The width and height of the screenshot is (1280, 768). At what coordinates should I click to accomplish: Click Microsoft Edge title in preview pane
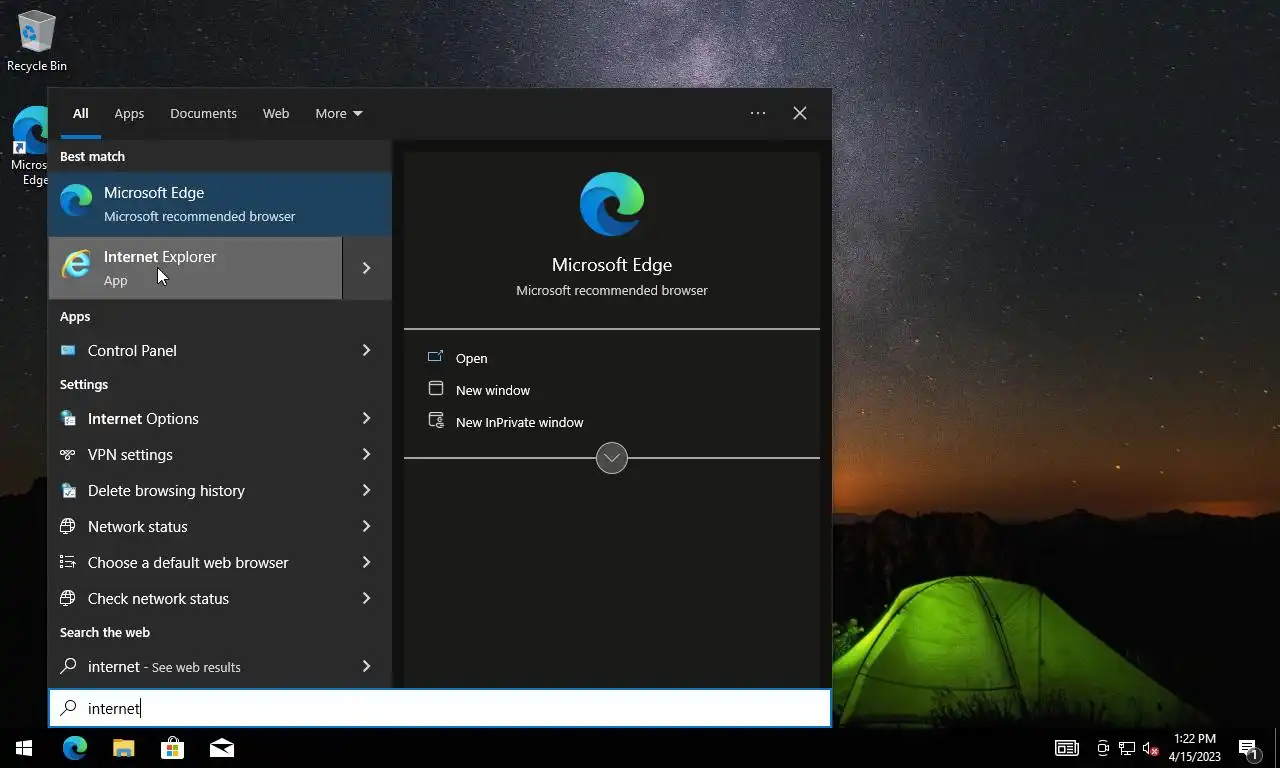(612, 265)
